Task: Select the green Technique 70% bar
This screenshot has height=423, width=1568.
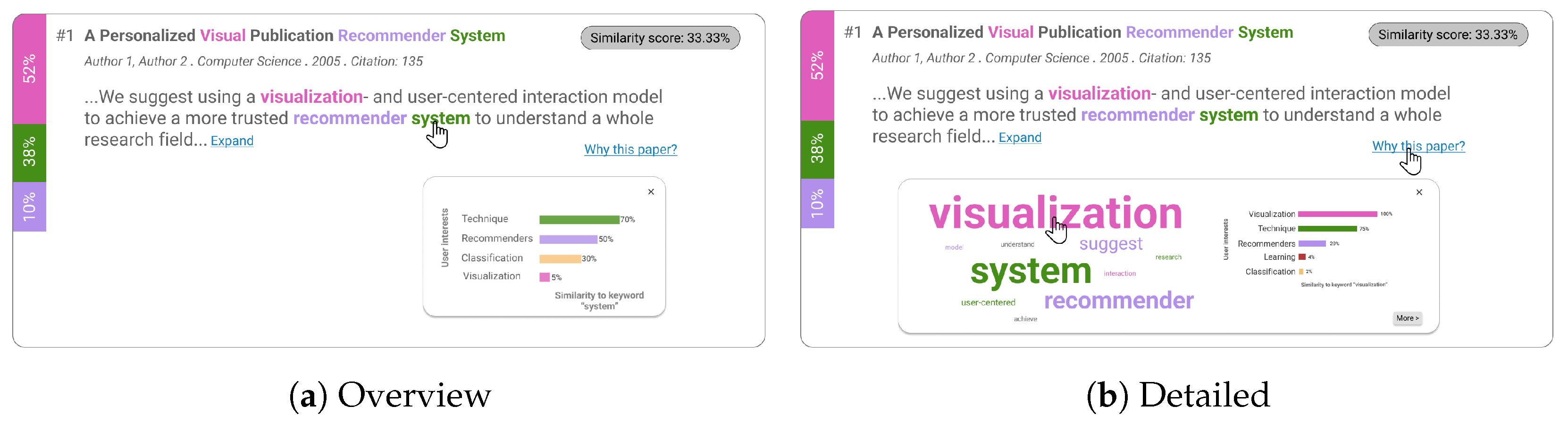Action: point(579,220)
